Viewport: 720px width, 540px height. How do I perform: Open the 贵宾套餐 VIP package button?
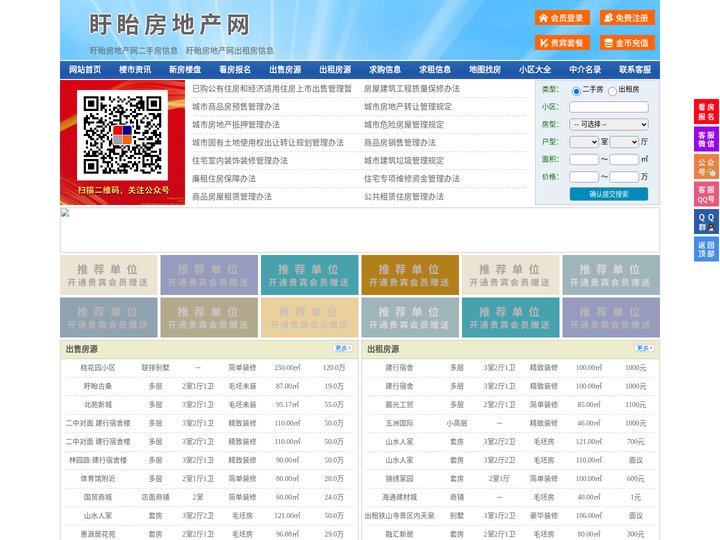click(x=562, y=43)
